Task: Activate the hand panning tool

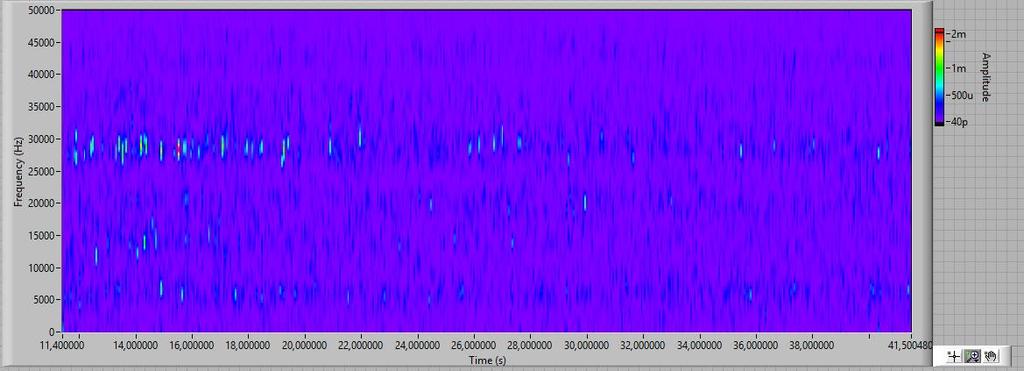Action: [991, 356]
